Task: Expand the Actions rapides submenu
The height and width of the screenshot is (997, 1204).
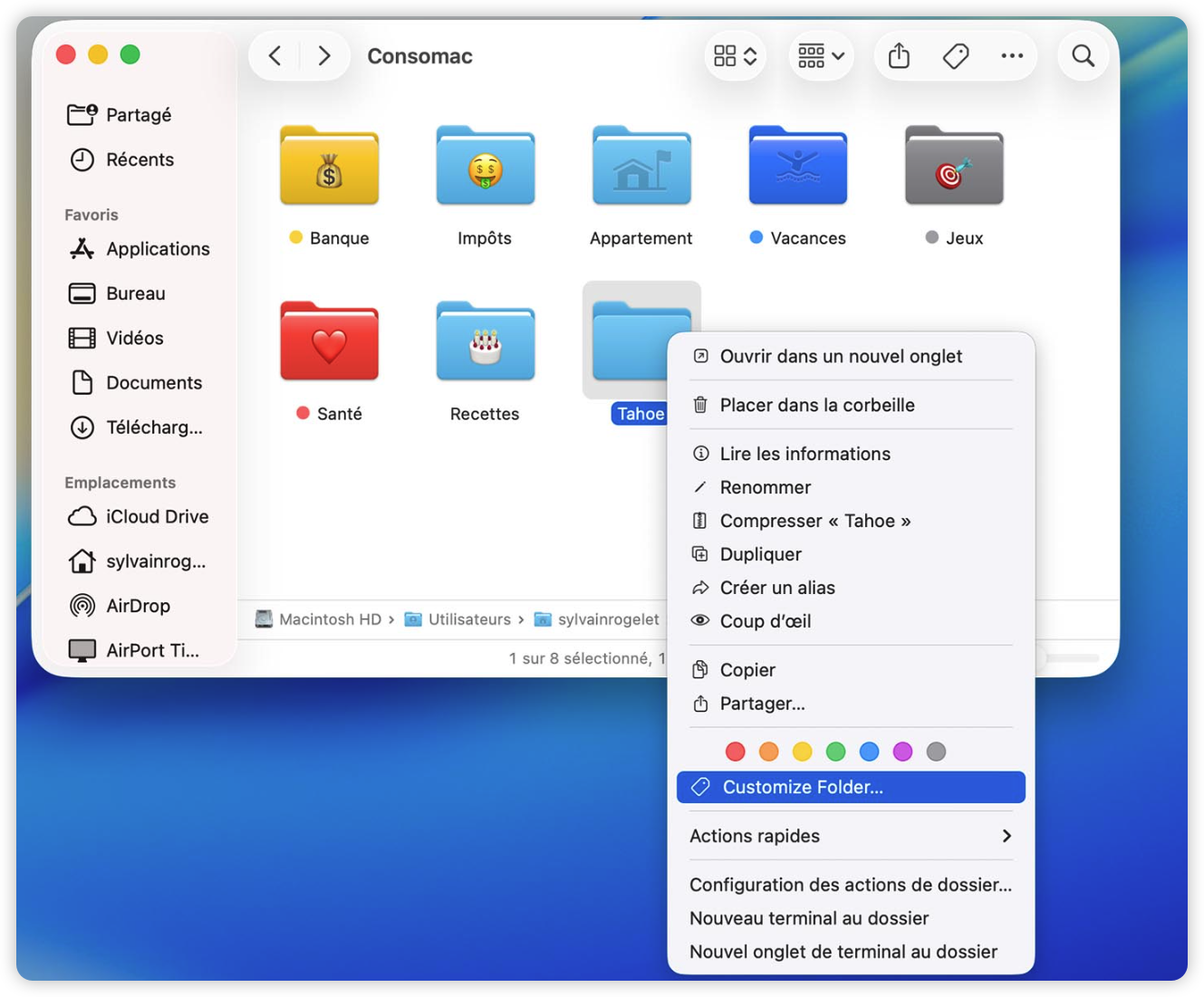Action: (x=851, y=836)
